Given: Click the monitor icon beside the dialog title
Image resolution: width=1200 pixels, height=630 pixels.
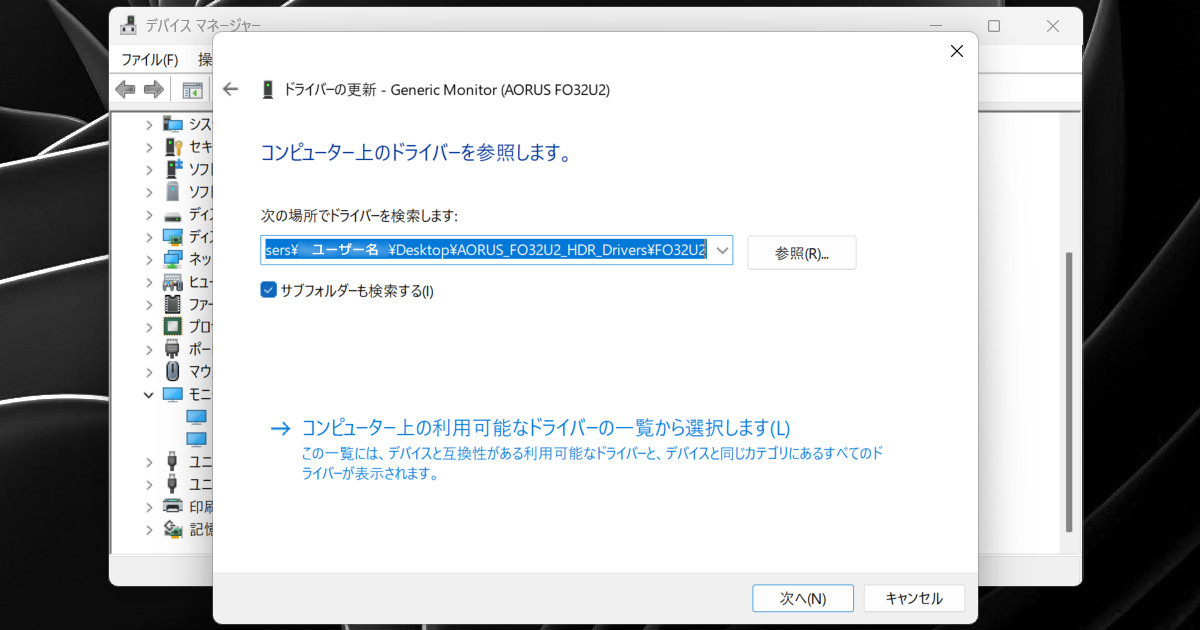Looking at the screenshot, I should [x=267, y=89].
